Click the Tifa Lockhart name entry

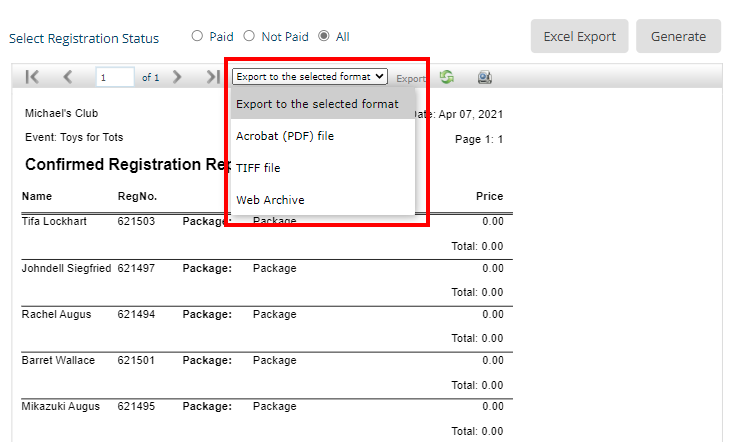coord(54,221)
